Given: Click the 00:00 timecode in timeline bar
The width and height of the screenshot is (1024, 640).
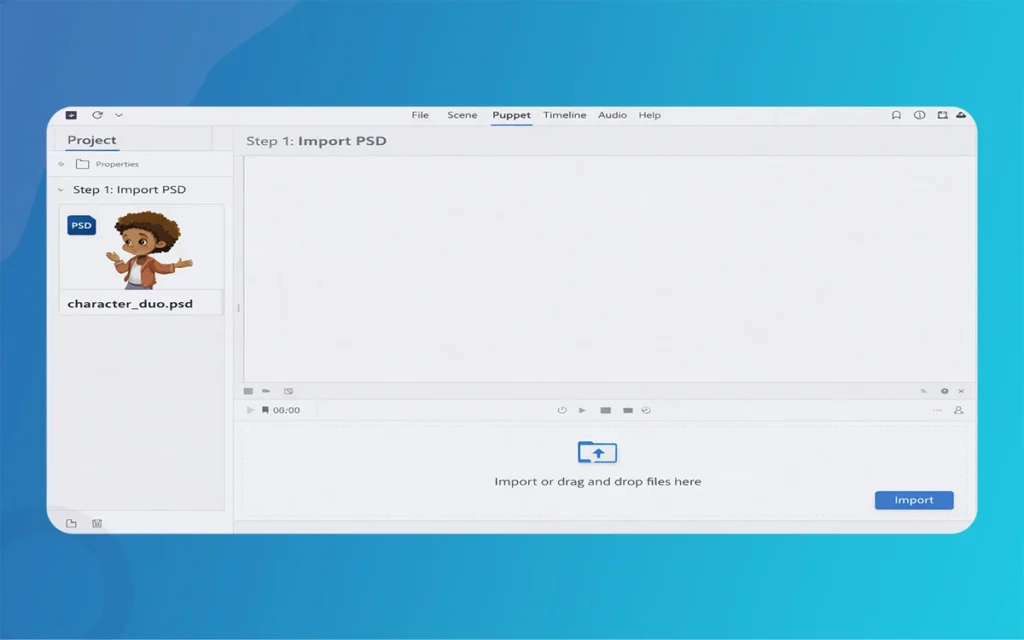Looking at the screenshot, I should click(x=286, y=410).
